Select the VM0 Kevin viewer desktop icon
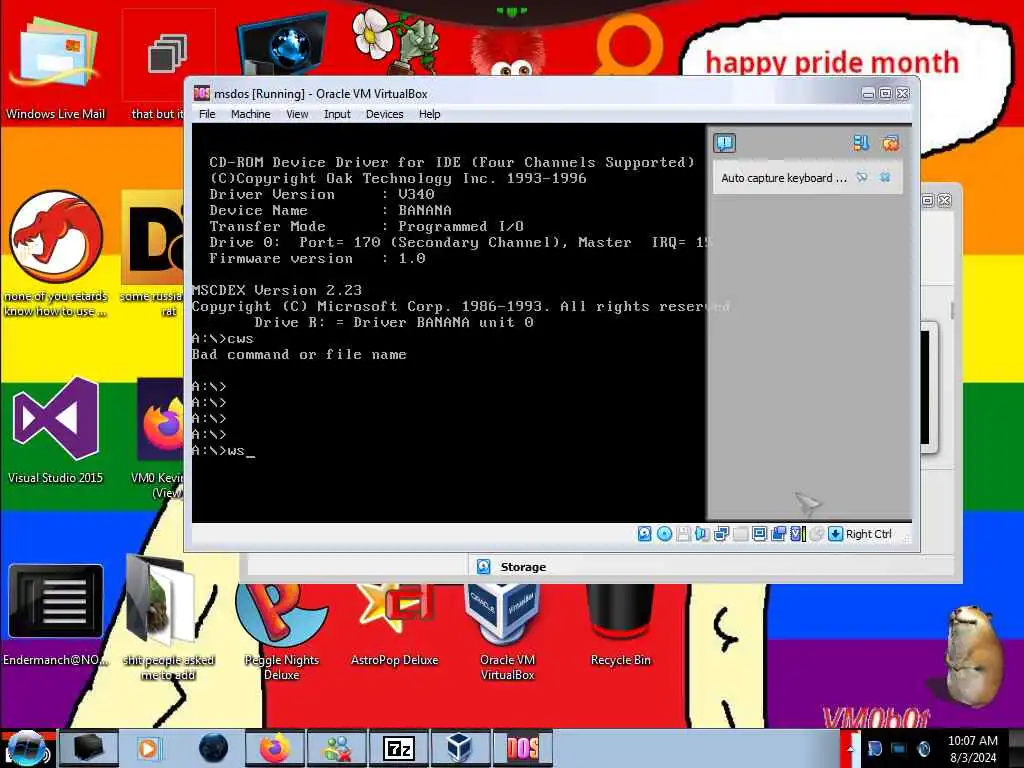This screenshot has width=1024, height=768. (159, 439)
